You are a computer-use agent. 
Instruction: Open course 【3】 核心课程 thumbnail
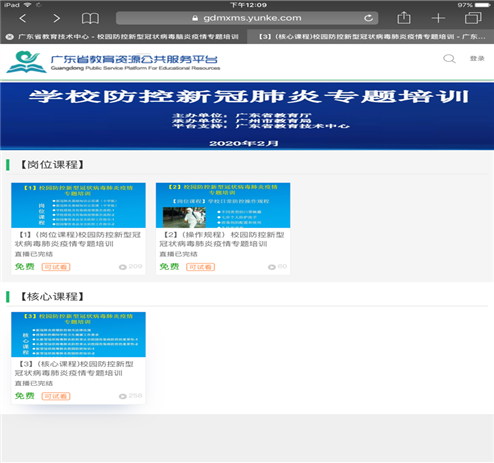pos(78,334)
